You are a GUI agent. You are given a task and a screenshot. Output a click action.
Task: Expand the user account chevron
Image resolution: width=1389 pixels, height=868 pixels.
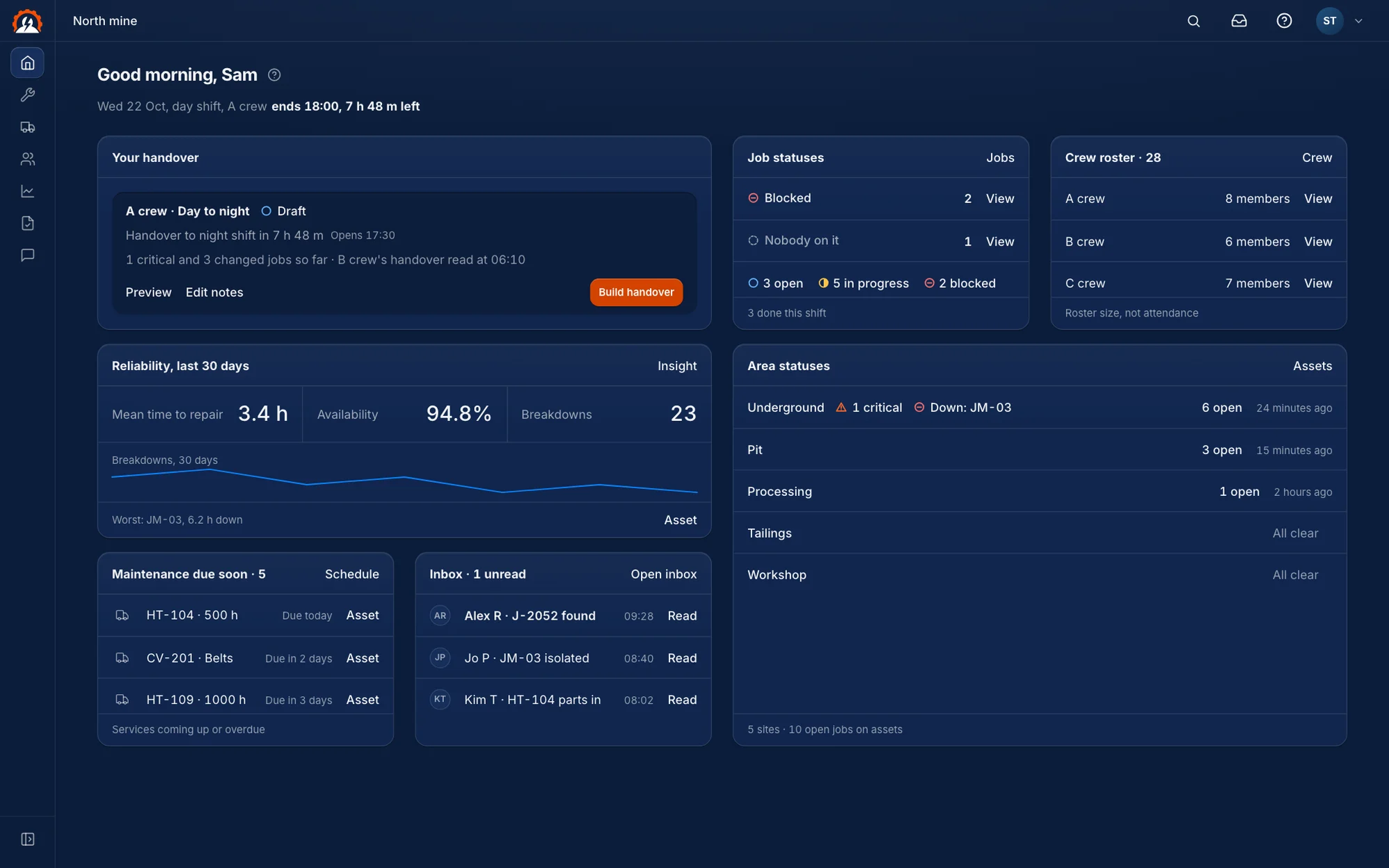coord(1358,21)
